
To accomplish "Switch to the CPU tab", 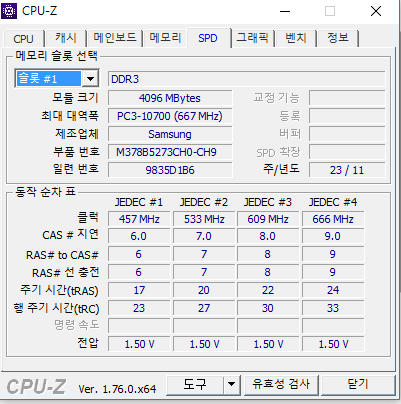I will coord(23,39).
